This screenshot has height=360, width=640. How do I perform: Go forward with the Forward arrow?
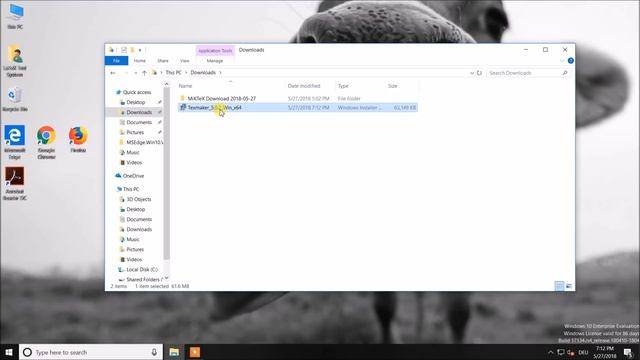(126, 73)
